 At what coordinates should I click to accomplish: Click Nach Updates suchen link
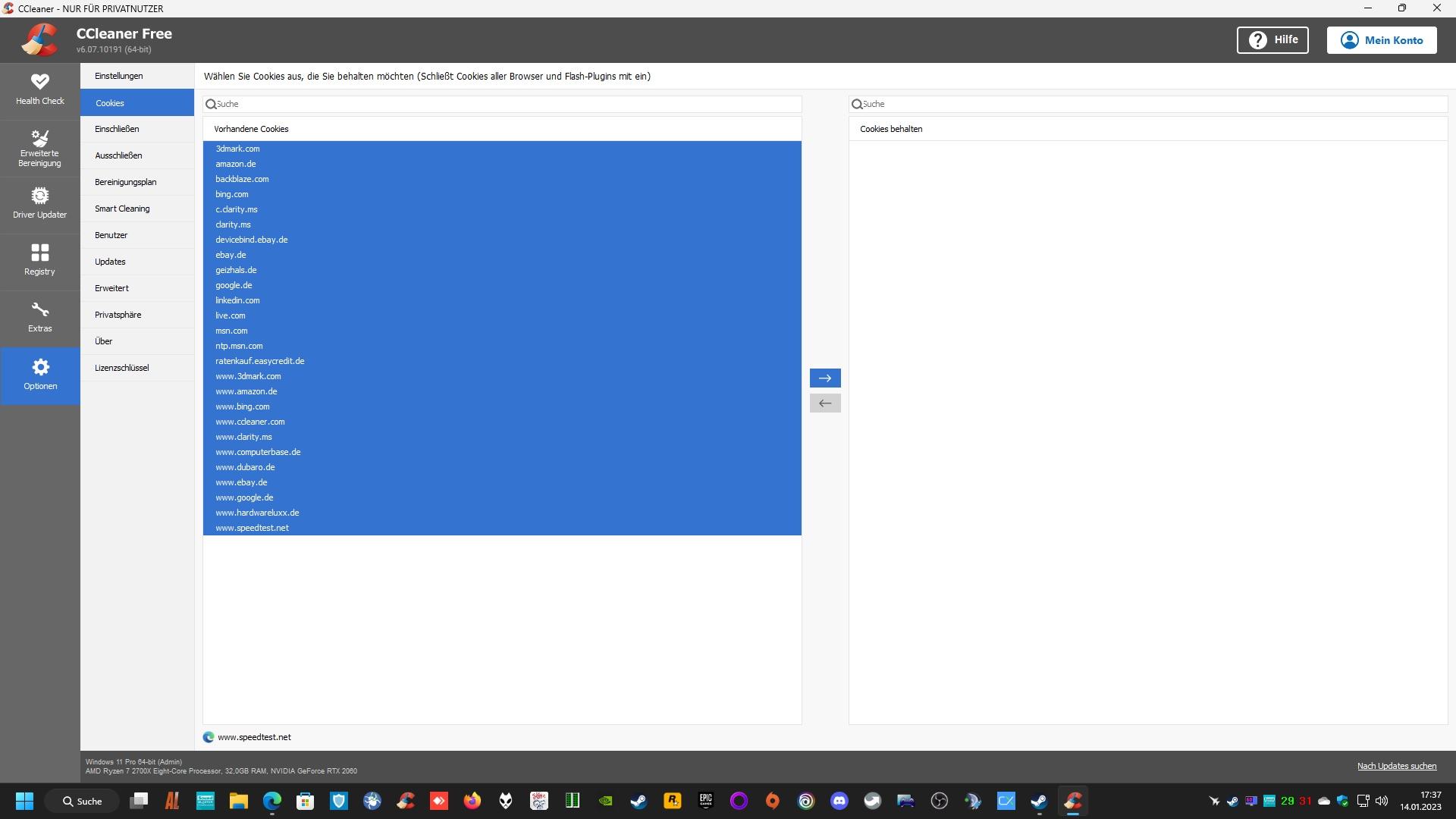pyautogui.click(x=1397, y=766)
